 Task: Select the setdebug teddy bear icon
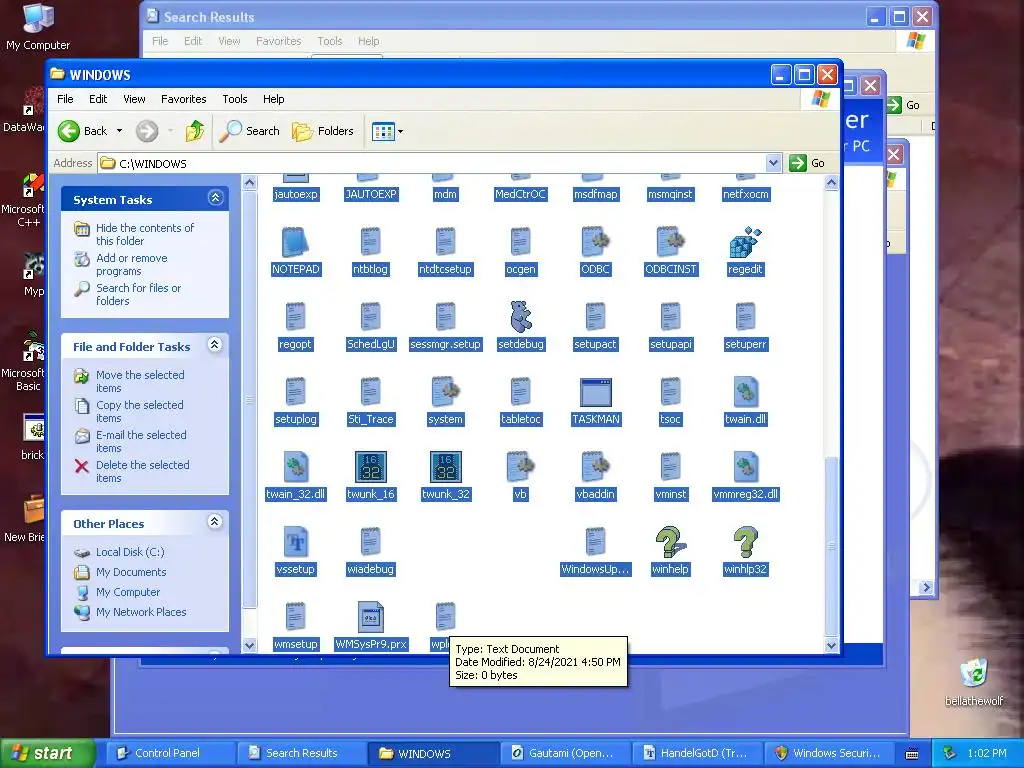tap(520, 317)
